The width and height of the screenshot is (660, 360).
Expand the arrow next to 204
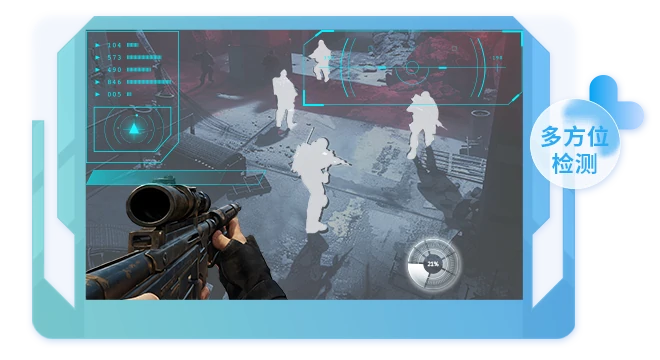(98, 45)
